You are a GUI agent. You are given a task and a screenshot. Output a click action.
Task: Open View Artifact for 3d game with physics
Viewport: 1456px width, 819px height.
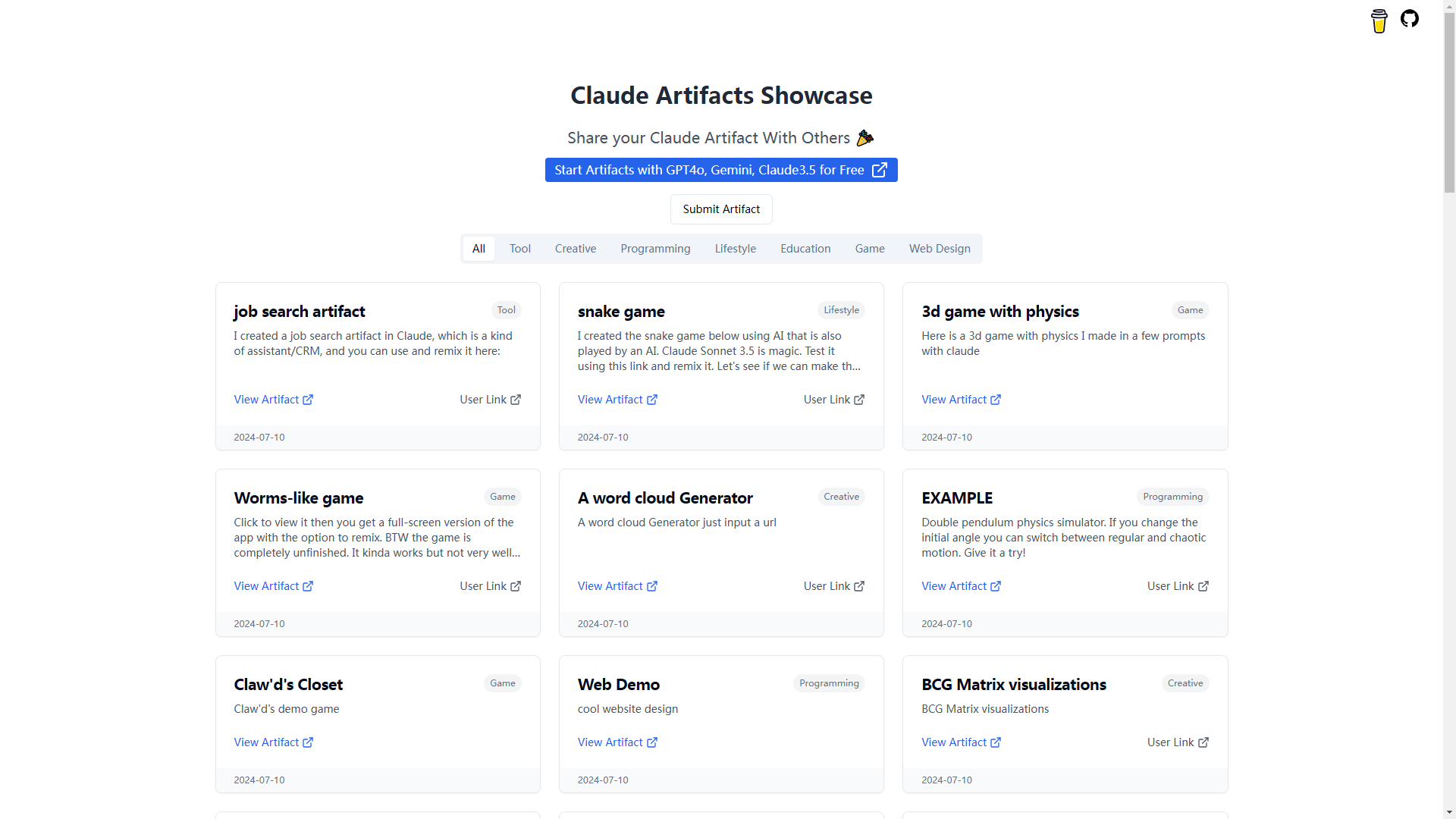[961, 400]
